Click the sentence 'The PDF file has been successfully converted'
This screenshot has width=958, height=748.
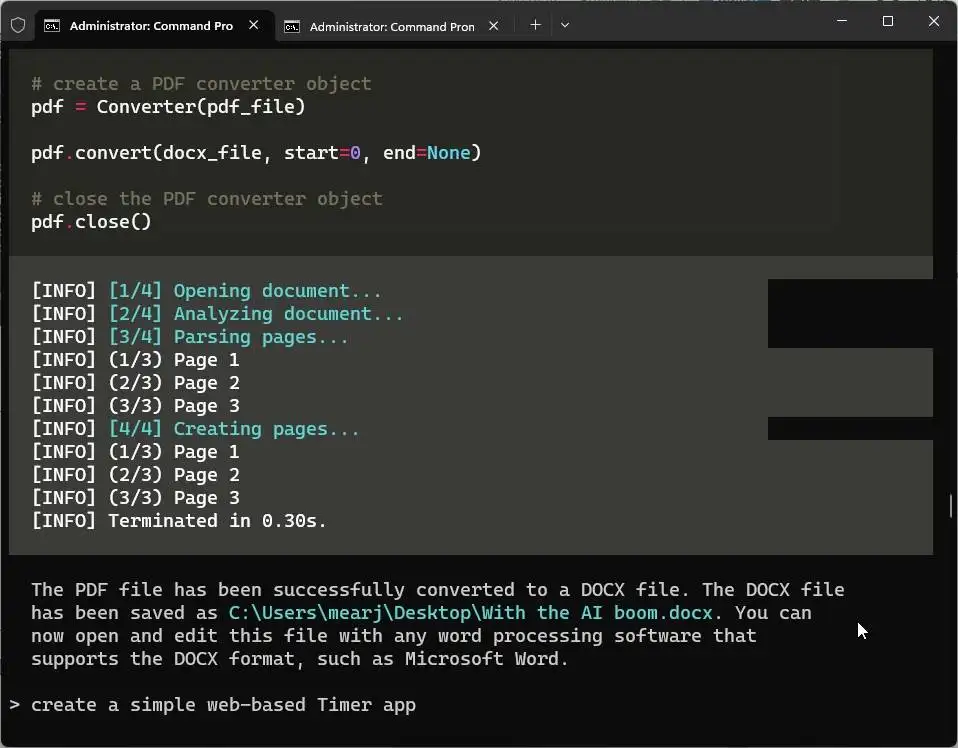pyautogui.click(x=273, y=590)
